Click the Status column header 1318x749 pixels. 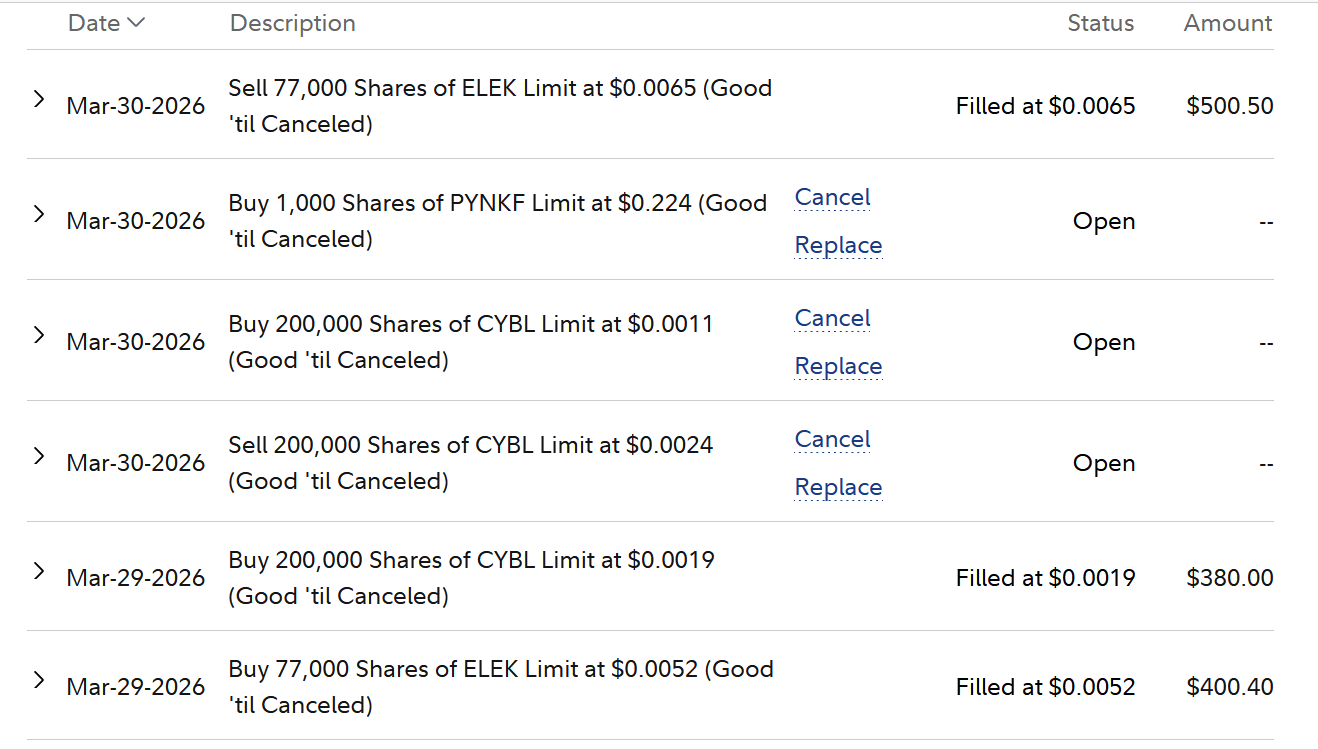point(1100,23)
